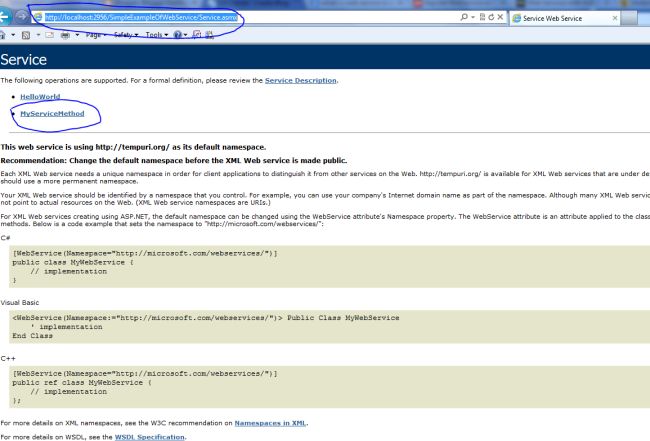Click the 'C#' section label
The image size is (650, 441).
coord(5,238)
